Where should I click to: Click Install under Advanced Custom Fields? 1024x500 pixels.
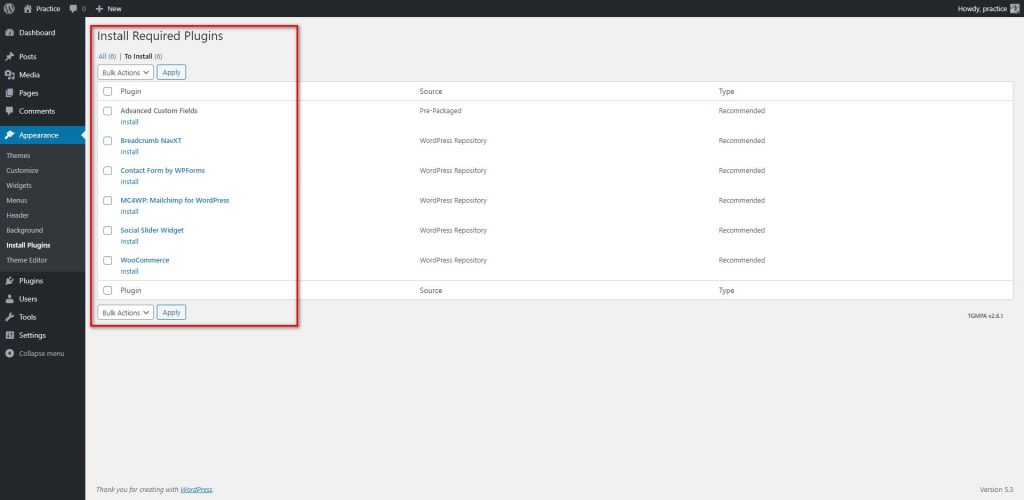(x=129, y=122)
